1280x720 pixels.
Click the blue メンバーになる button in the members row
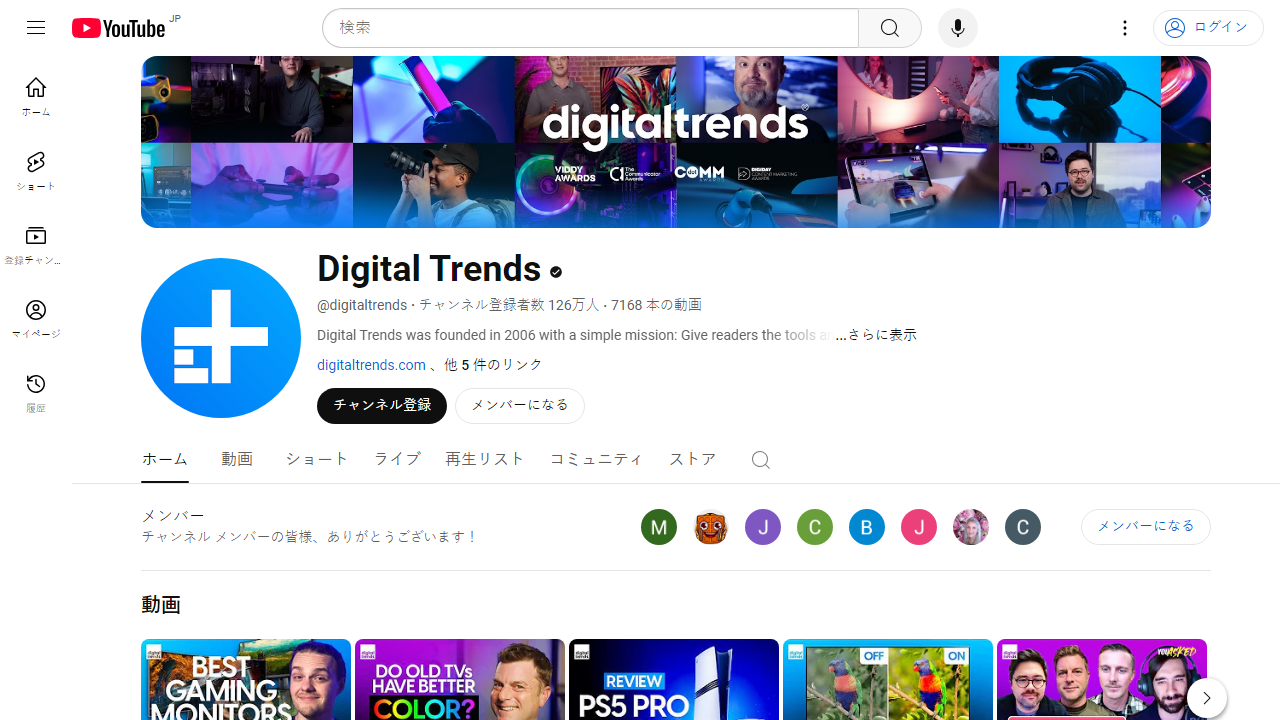coord(1146,527)
